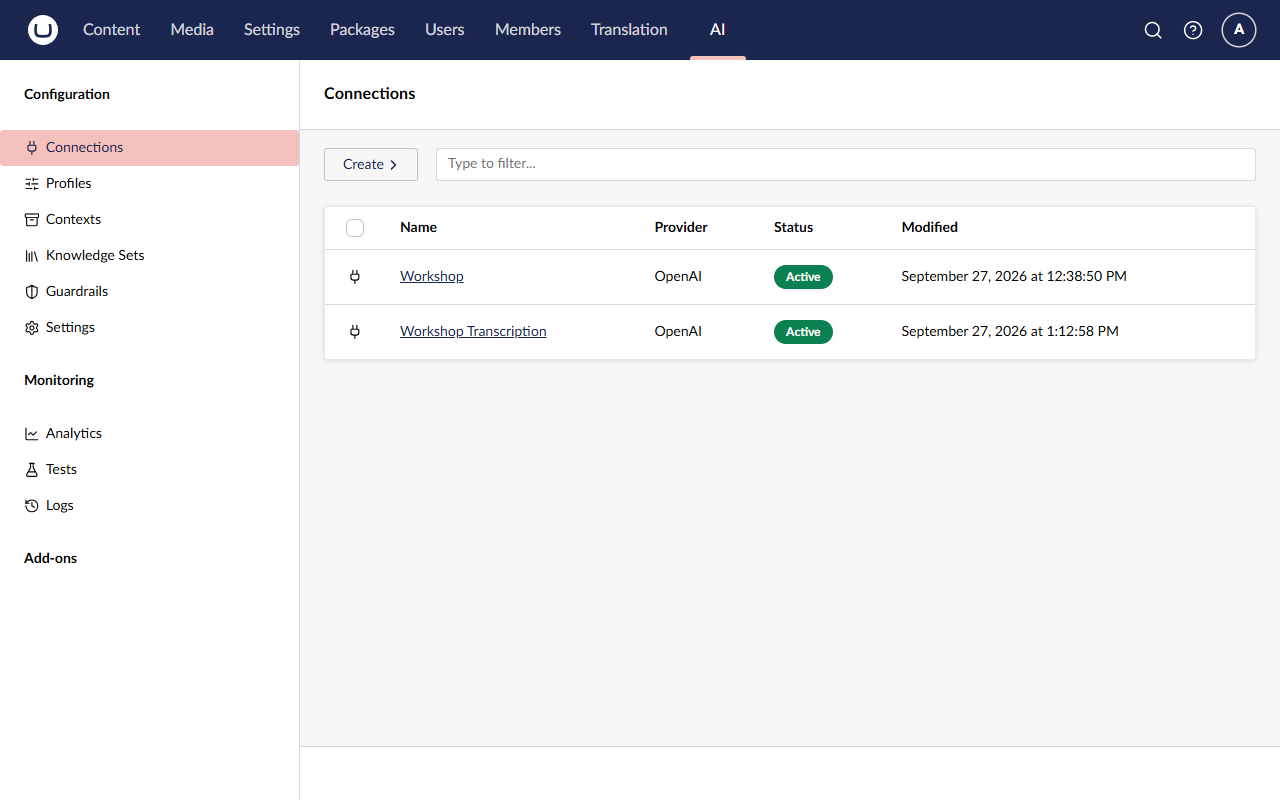1280x800 pixels.
Task: Open Knowledge Sets in the sidebar
Action: point(150,256)
